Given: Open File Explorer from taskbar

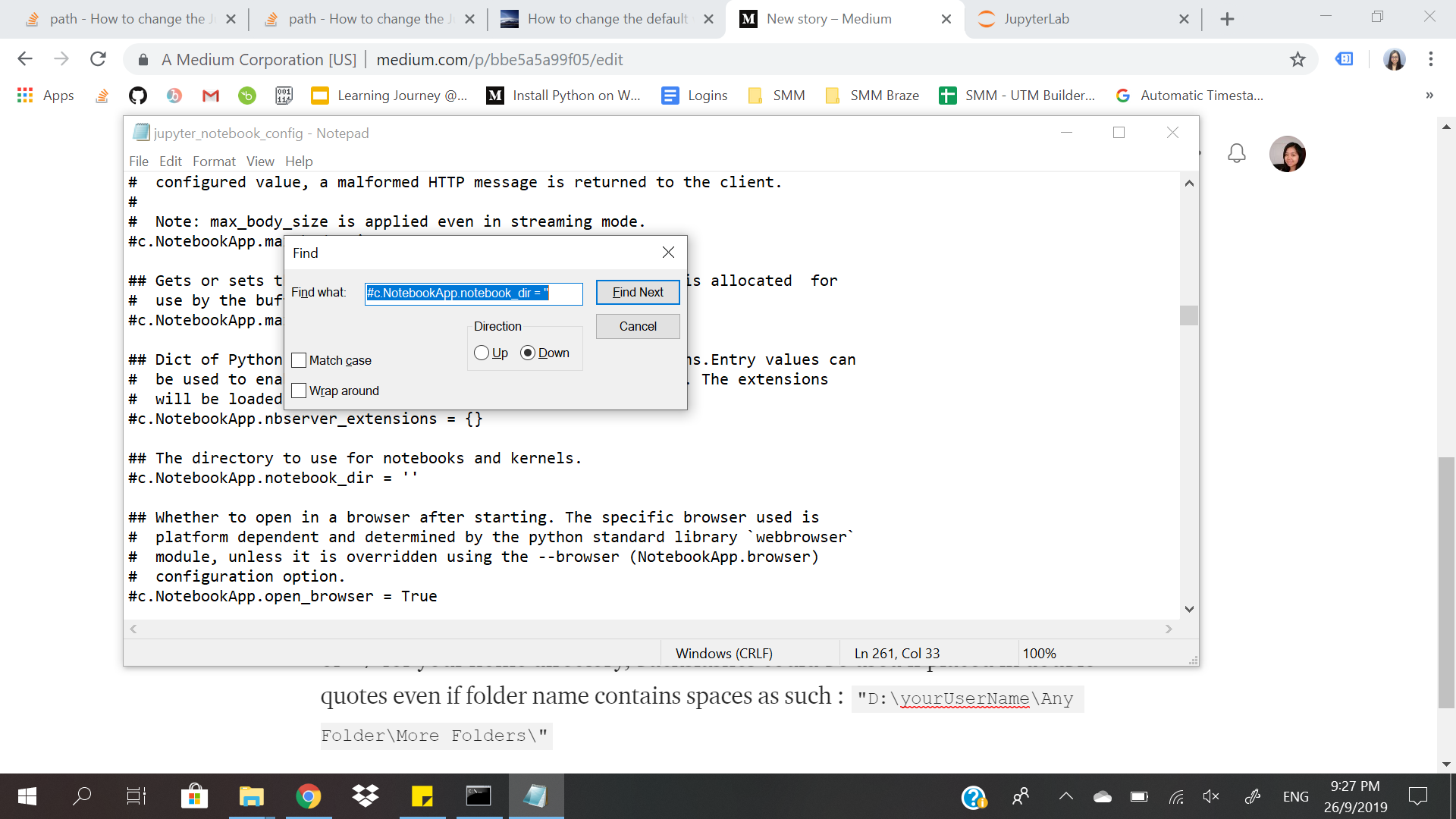Looking at the screenshot, I should (251, 796).
